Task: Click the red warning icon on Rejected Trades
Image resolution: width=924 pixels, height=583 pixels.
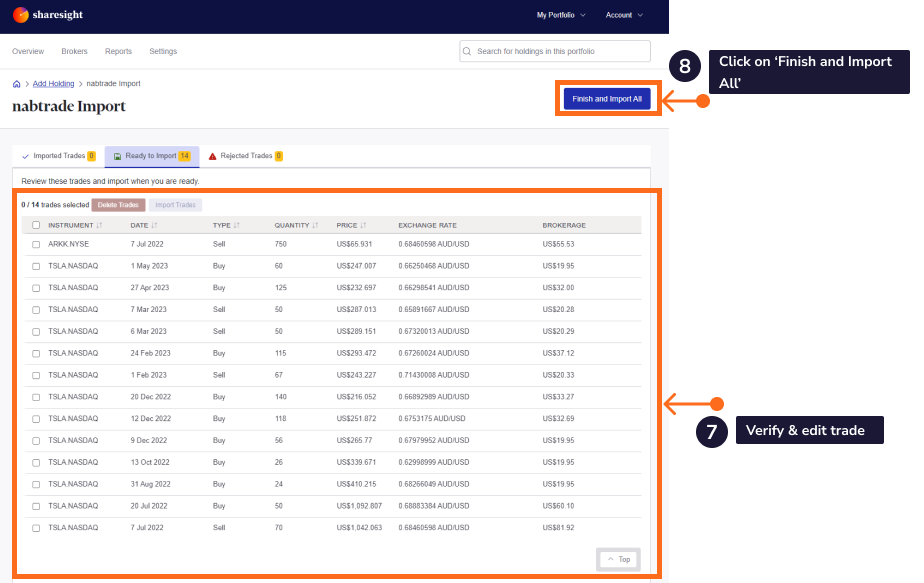Action: [x=213, y=156]
